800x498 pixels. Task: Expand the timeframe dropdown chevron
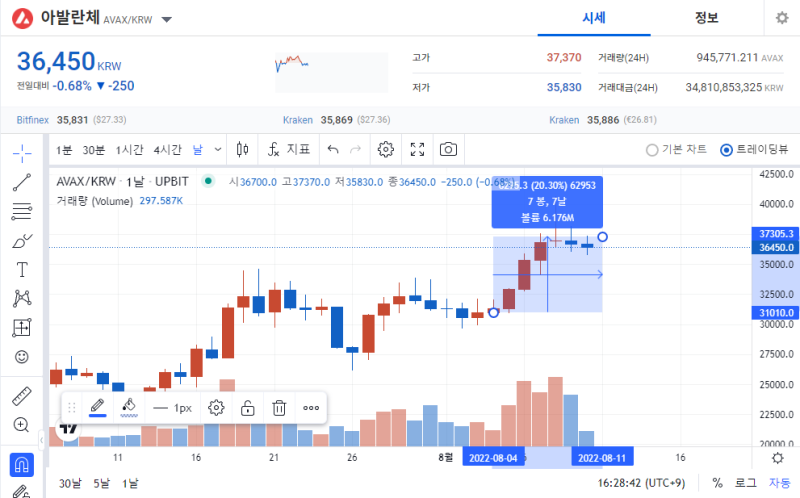218,150
